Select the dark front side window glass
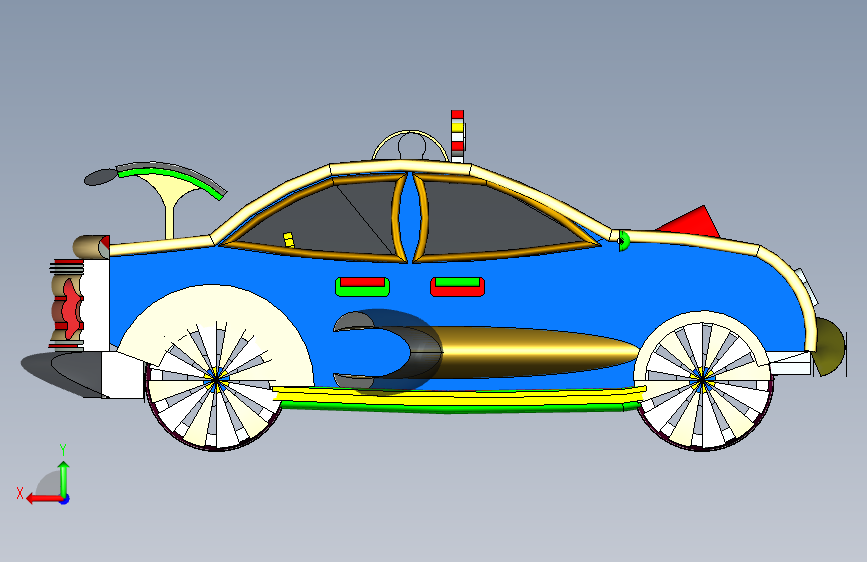The width and height of the screenshot is (867, 562). pos(498,218)
